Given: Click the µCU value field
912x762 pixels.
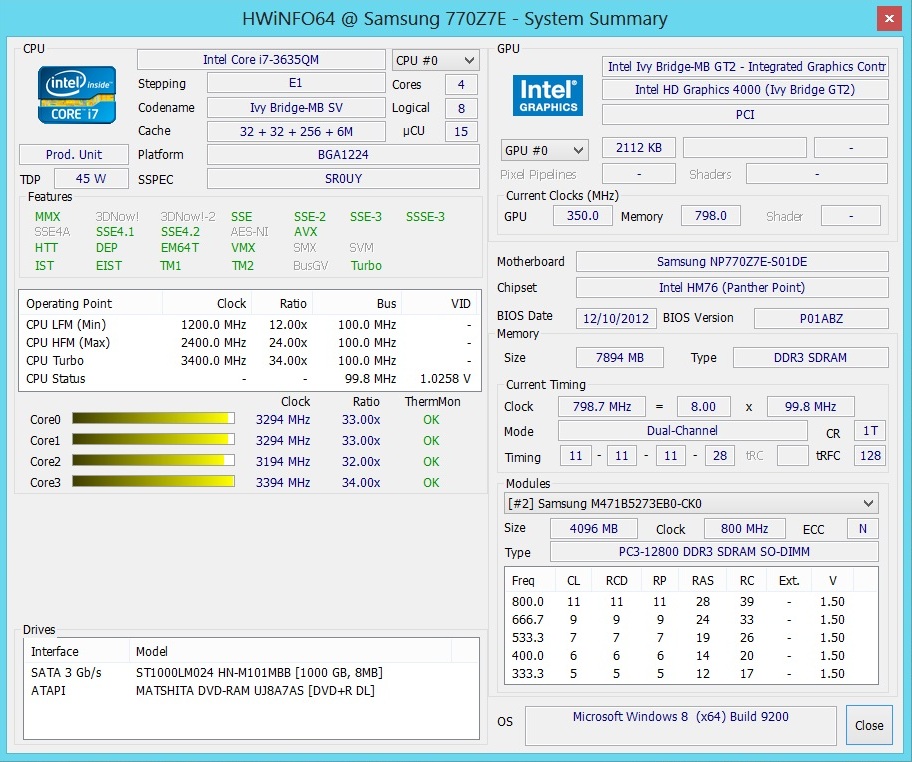Looking at the screenshot, I should pyautogui.click(x=461, y=131).
